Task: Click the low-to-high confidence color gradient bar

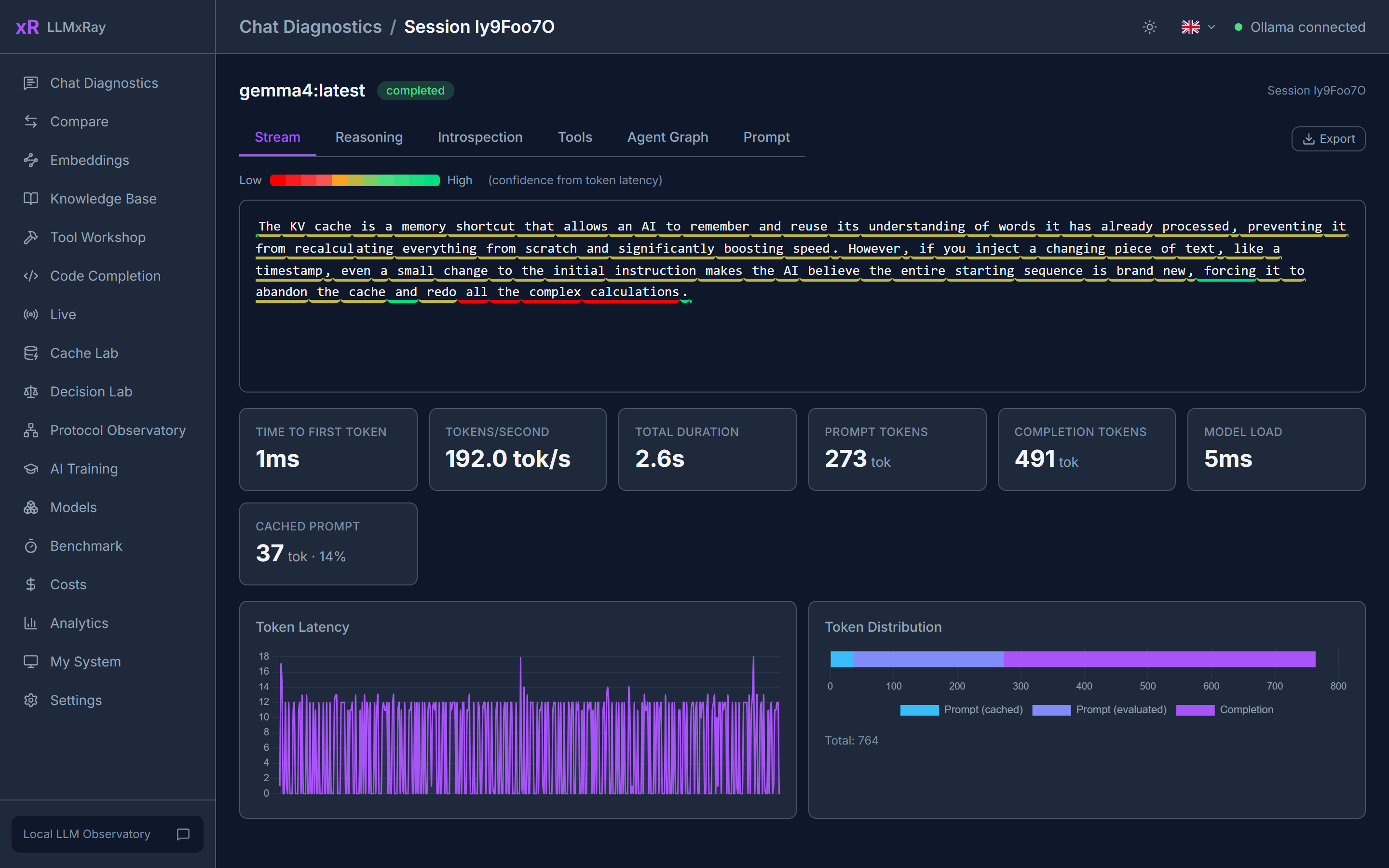Action: click(354, 180)
